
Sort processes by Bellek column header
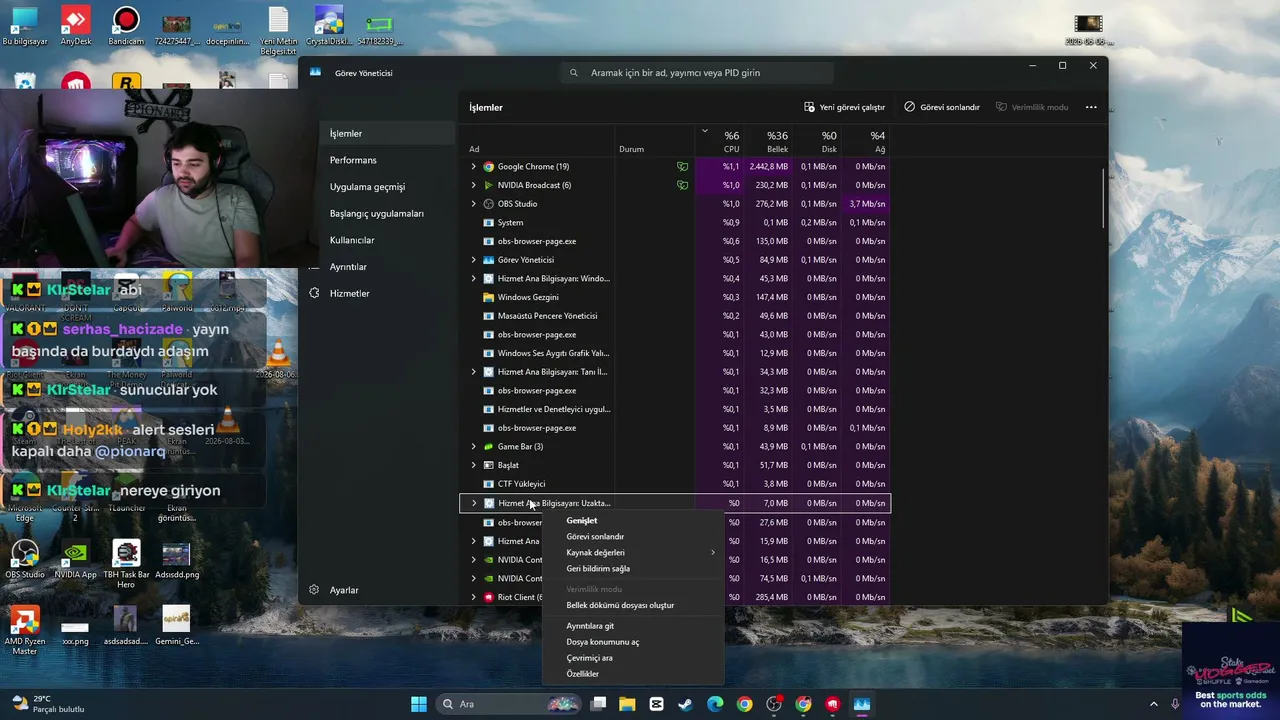click(769, 141)
